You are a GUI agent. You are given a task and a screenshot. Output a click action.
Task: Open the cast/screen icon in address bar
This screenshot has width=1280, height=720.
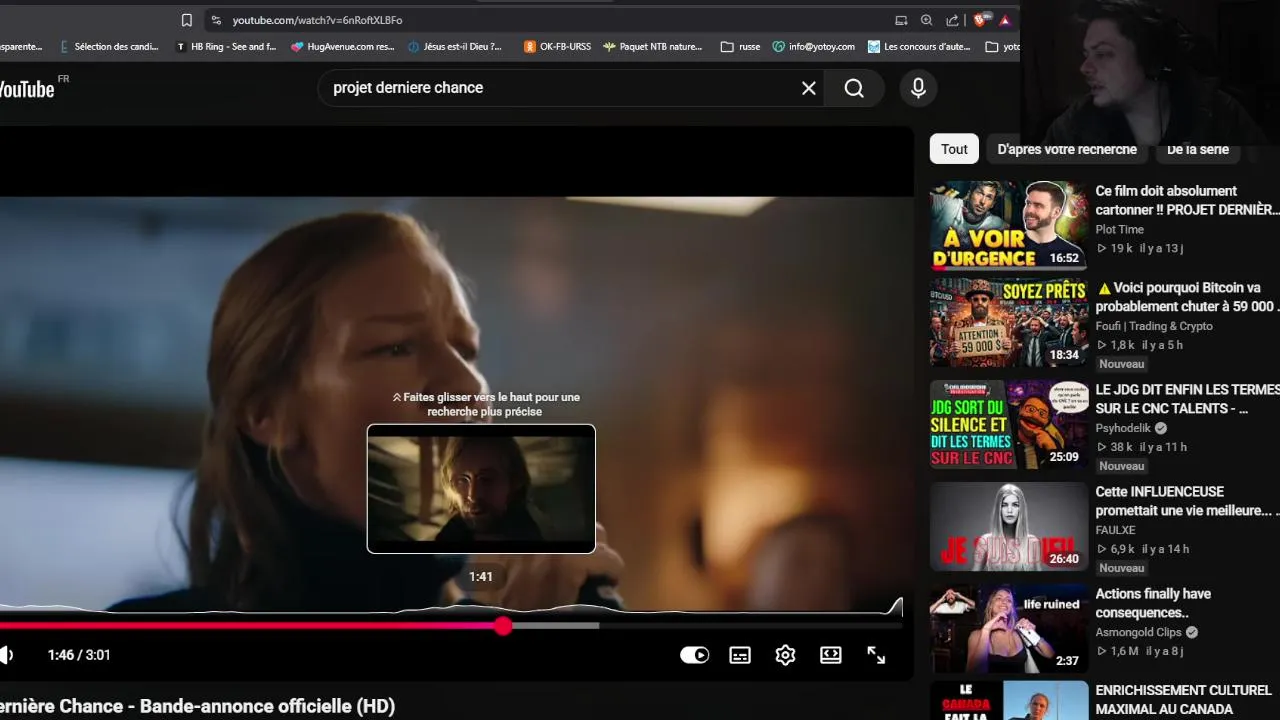(x=901, y=20)
